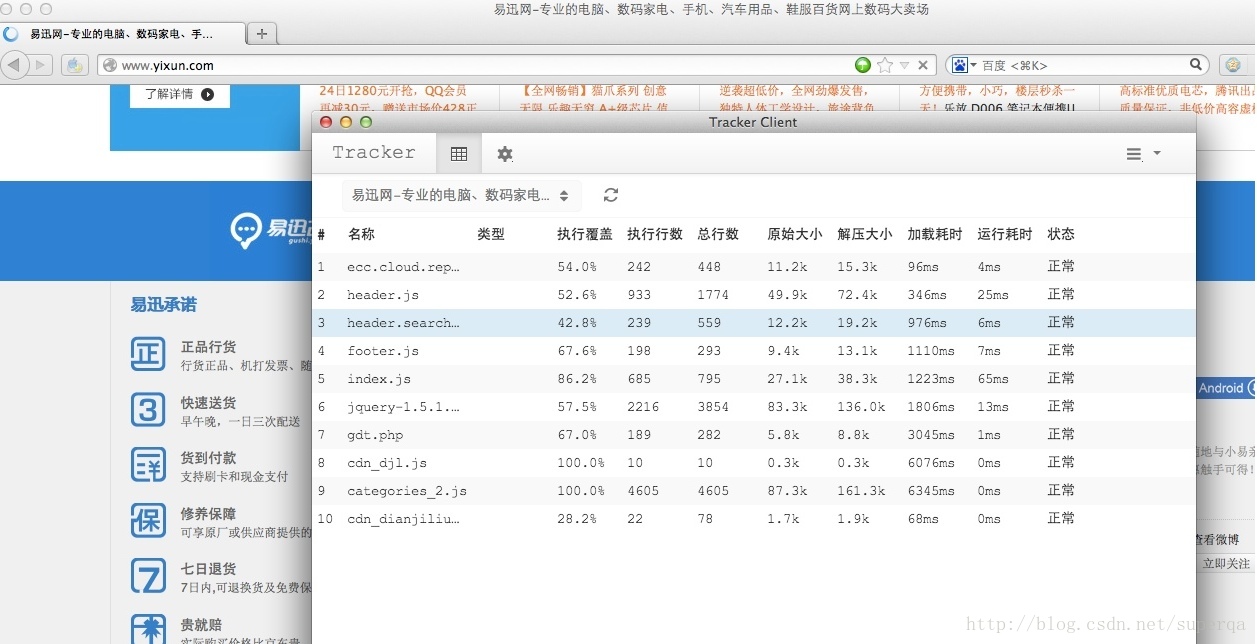Viewport: 1257px width, 644px height.
Task: Sort by the 总行数 column header
Action: tap(718, 234)
